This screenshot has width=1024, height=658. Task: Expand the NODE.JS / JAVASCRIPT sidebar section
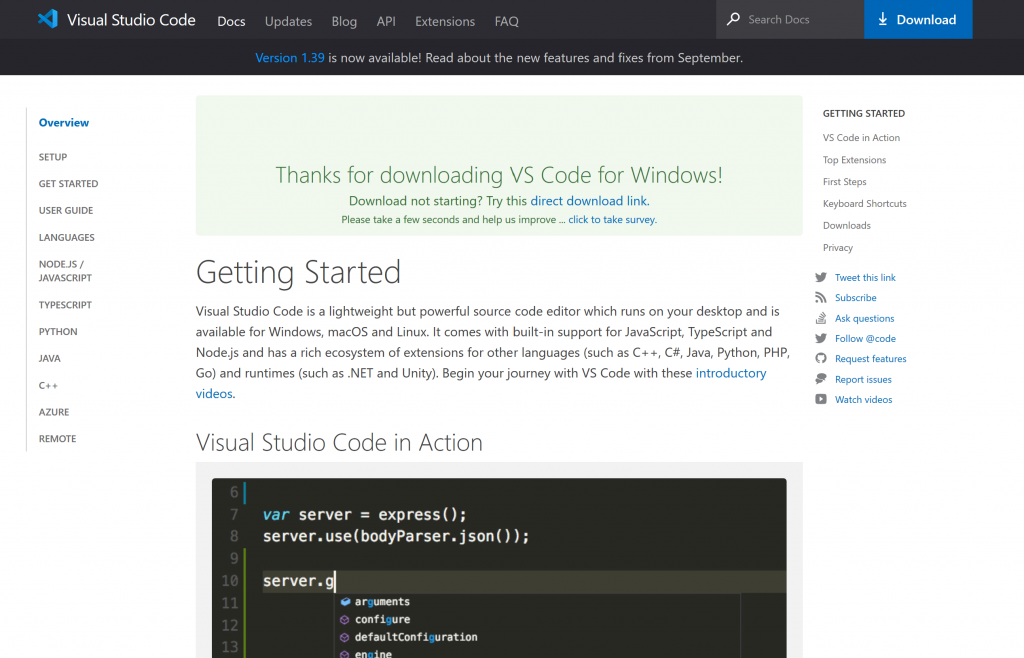(x=65, y=271)
